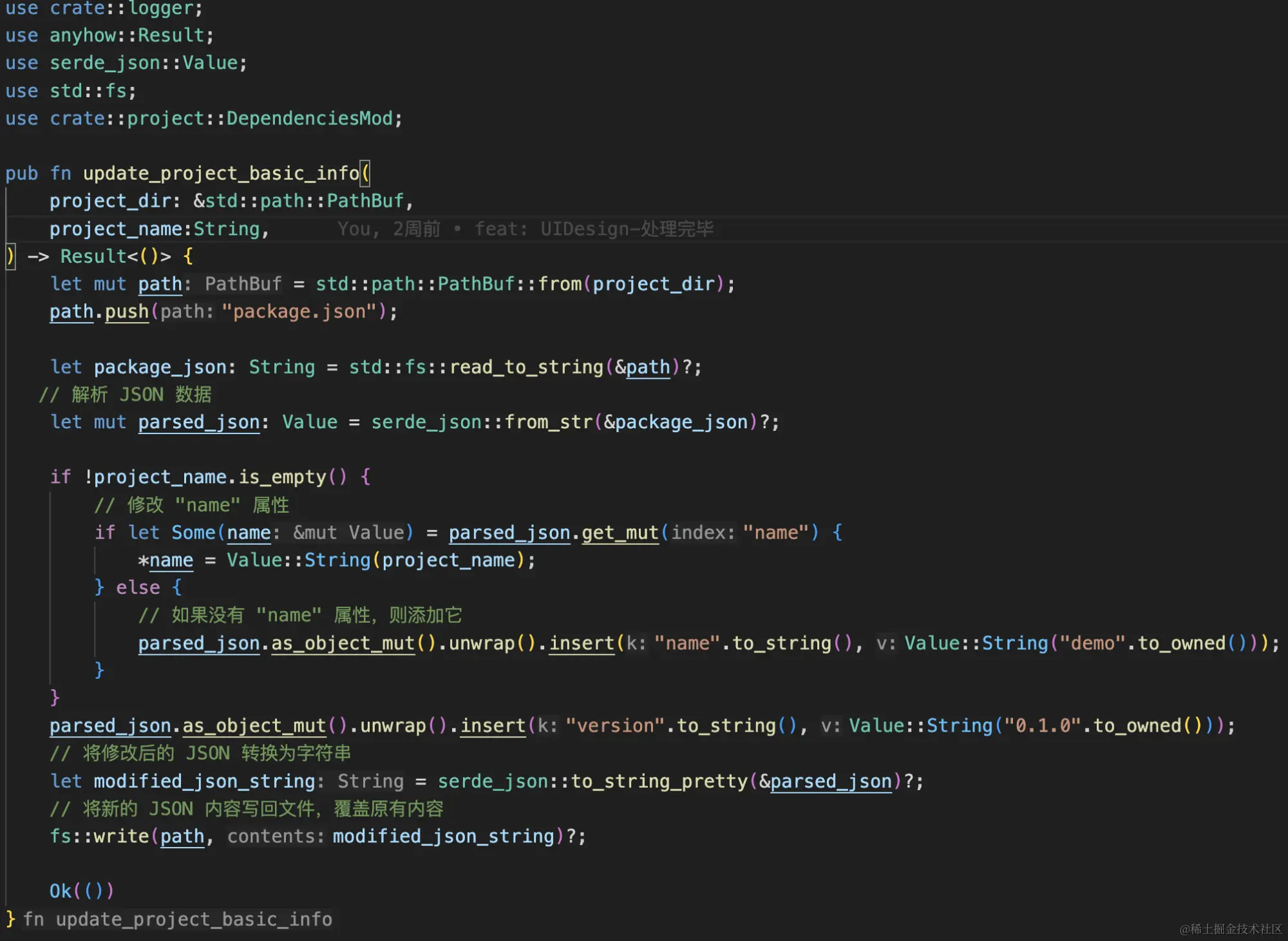Click the '@稀土掘金技术社区' watermark text

pos(1230,928)
